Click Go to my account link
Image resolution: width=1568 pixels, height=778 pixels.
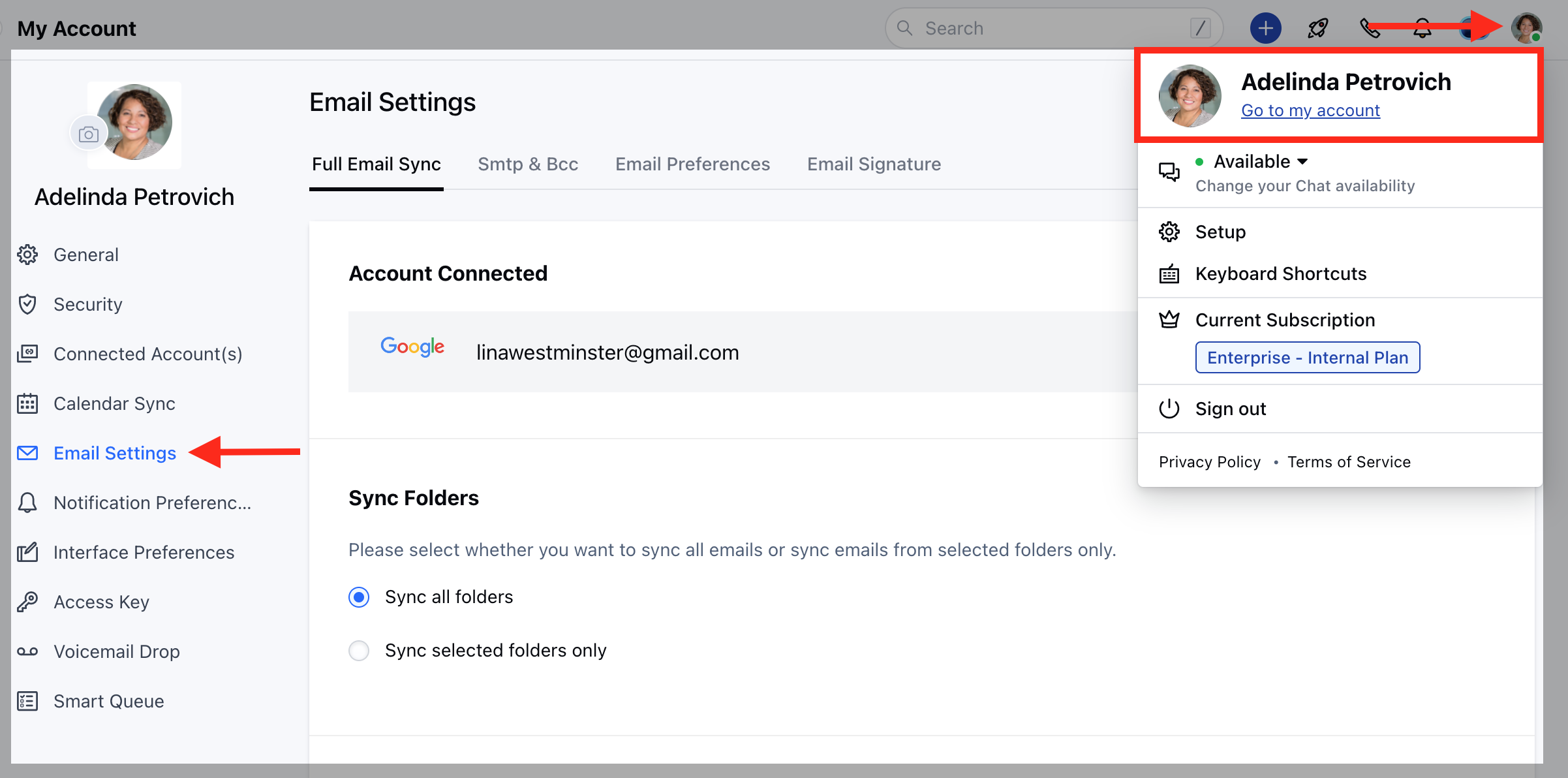coord(1310,110)
